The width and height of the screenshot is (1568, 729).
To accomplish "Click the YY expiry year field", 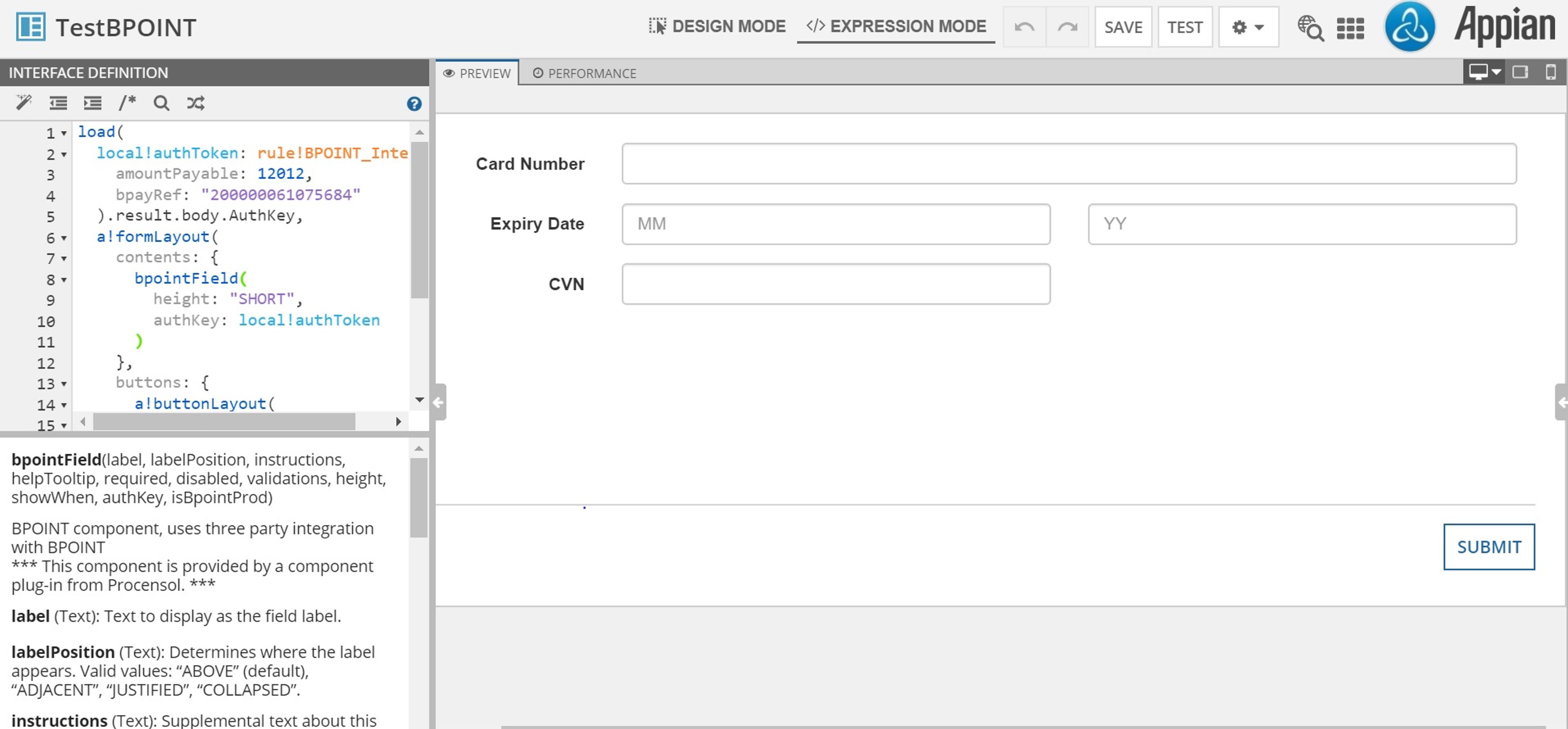I will [x=1302, y=223].
